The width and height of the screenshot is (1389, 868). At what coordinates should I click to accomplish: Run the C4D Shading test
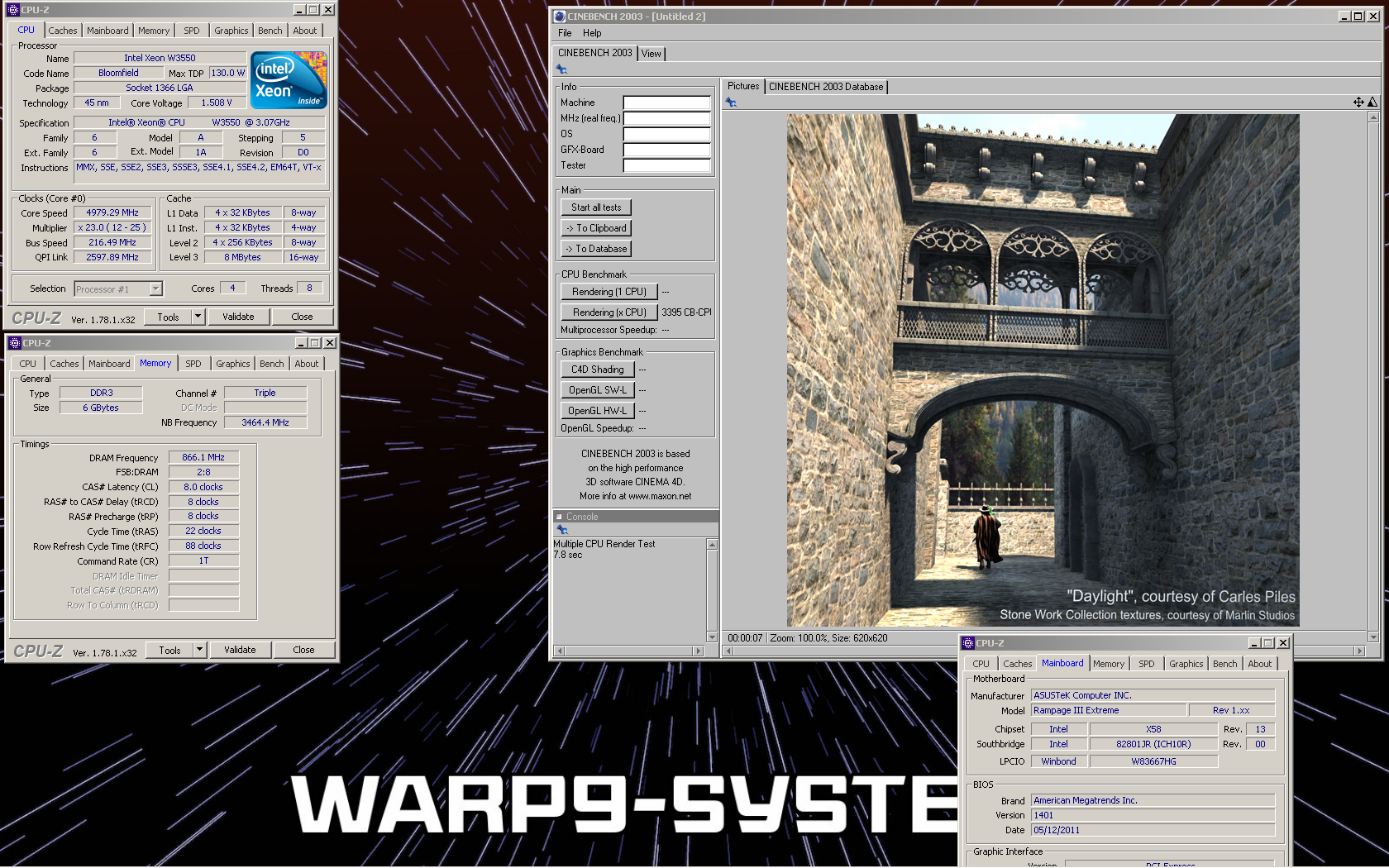598,370
